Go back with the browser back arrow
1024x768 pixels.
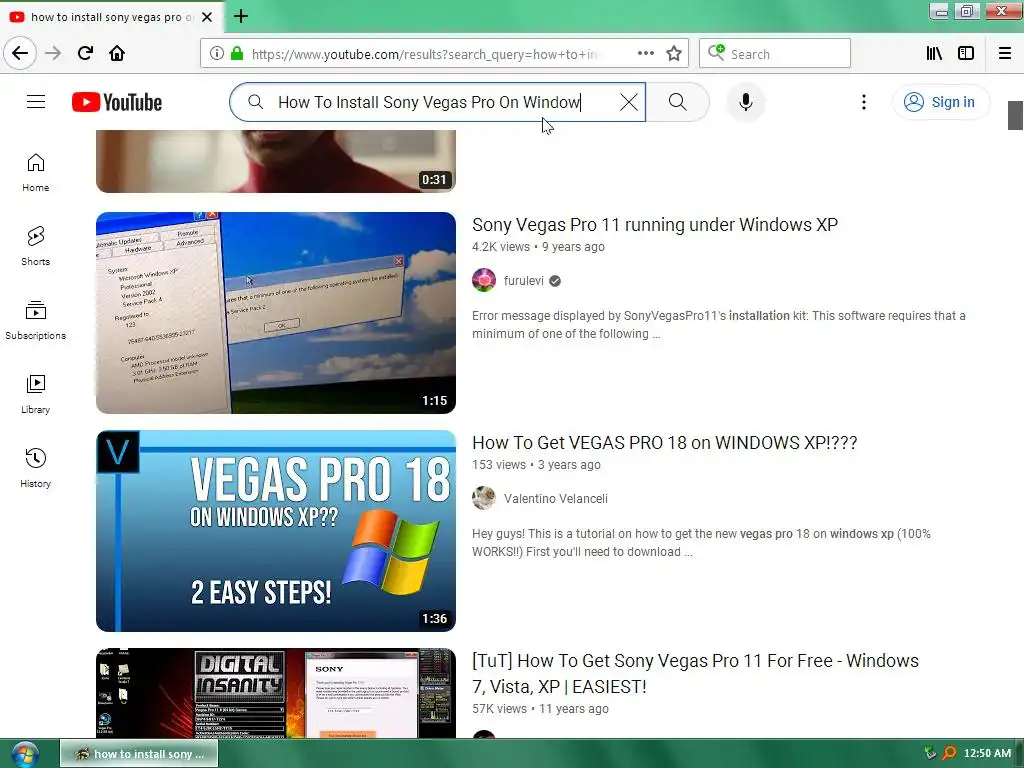pos(20,53)
